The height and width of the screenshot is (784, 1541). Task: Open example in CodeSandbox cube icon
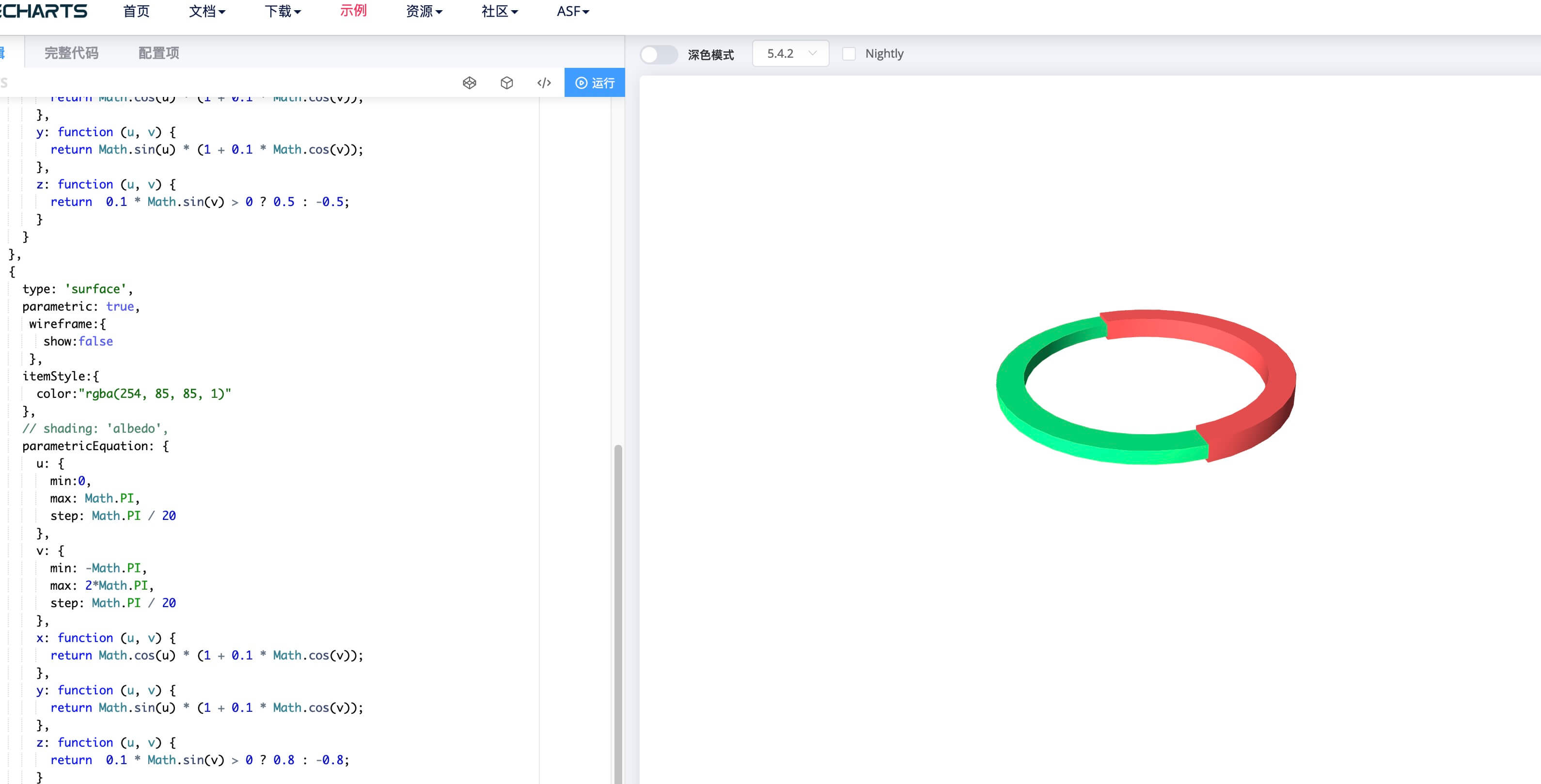coord(507,82)
